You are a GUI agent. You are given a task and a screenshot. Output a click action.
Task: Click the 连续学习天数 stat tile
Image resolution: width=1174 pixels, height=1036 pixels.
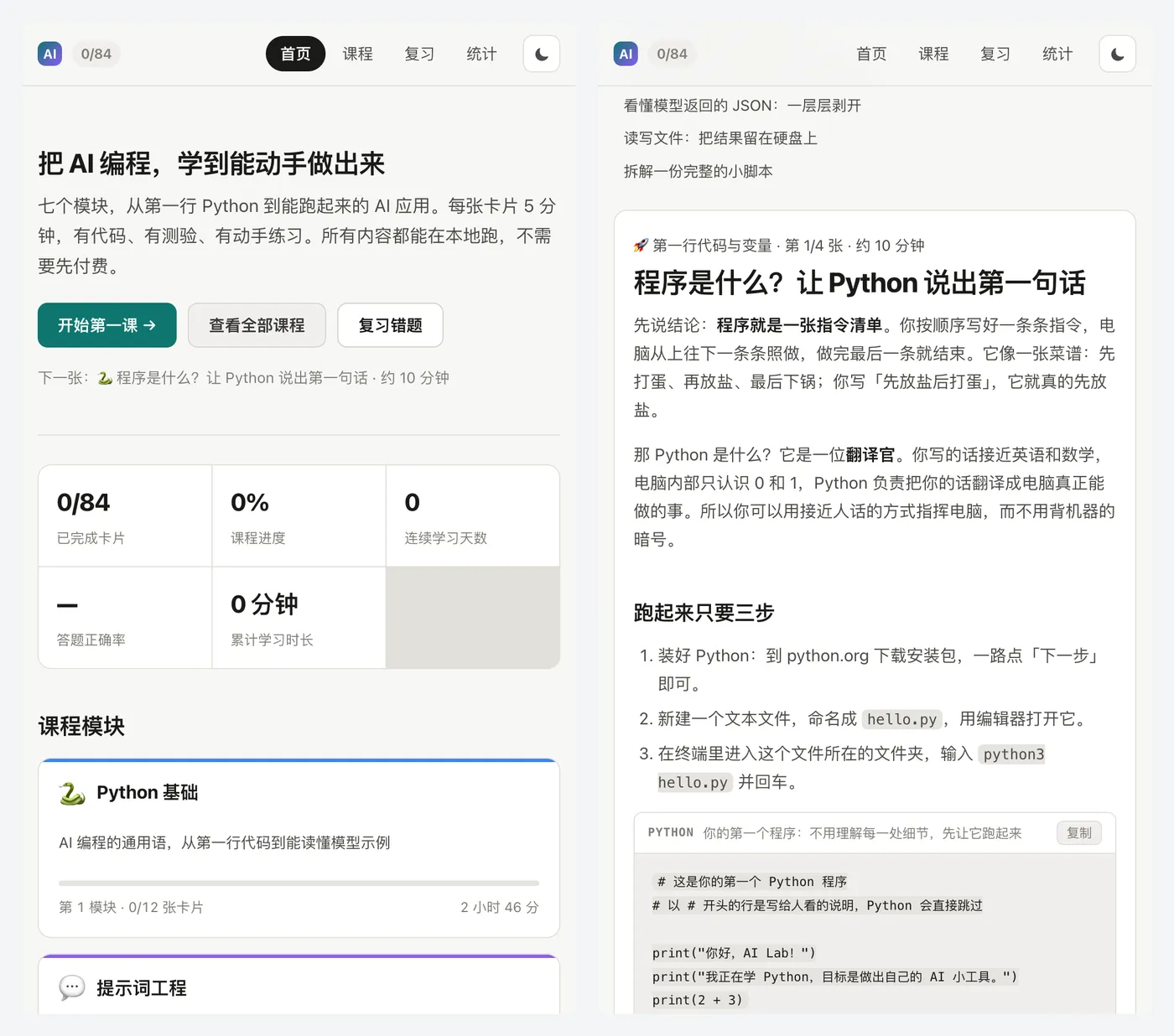point(473,516)
